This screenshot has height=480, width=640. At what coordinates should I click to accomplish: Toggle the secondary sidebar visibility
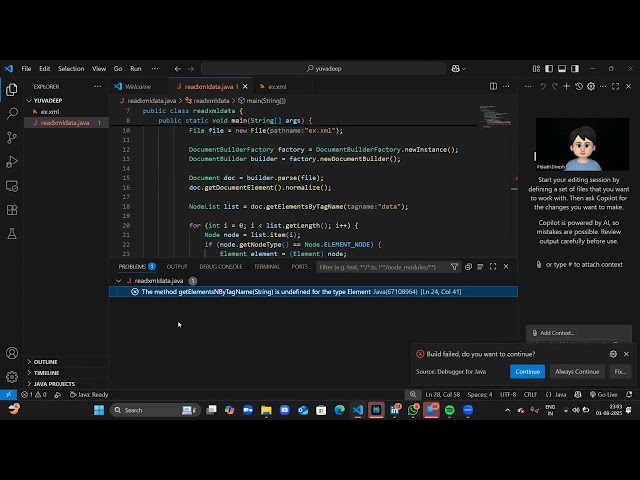click(575, 69)
